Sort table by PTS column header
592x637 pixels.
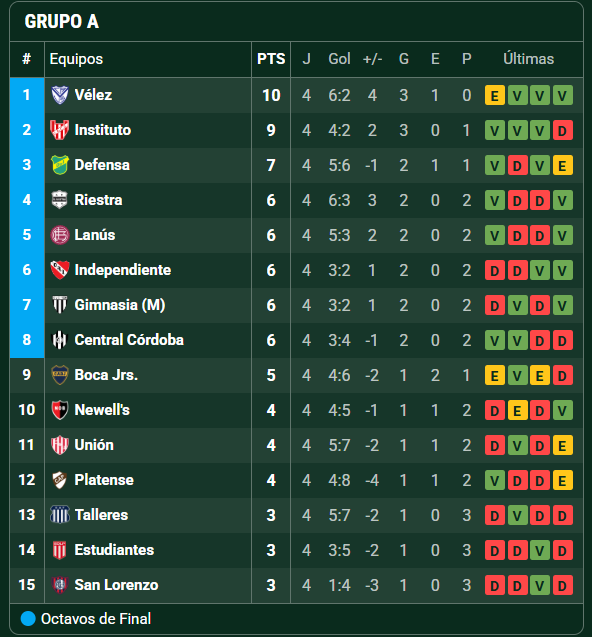coord(271,59)
